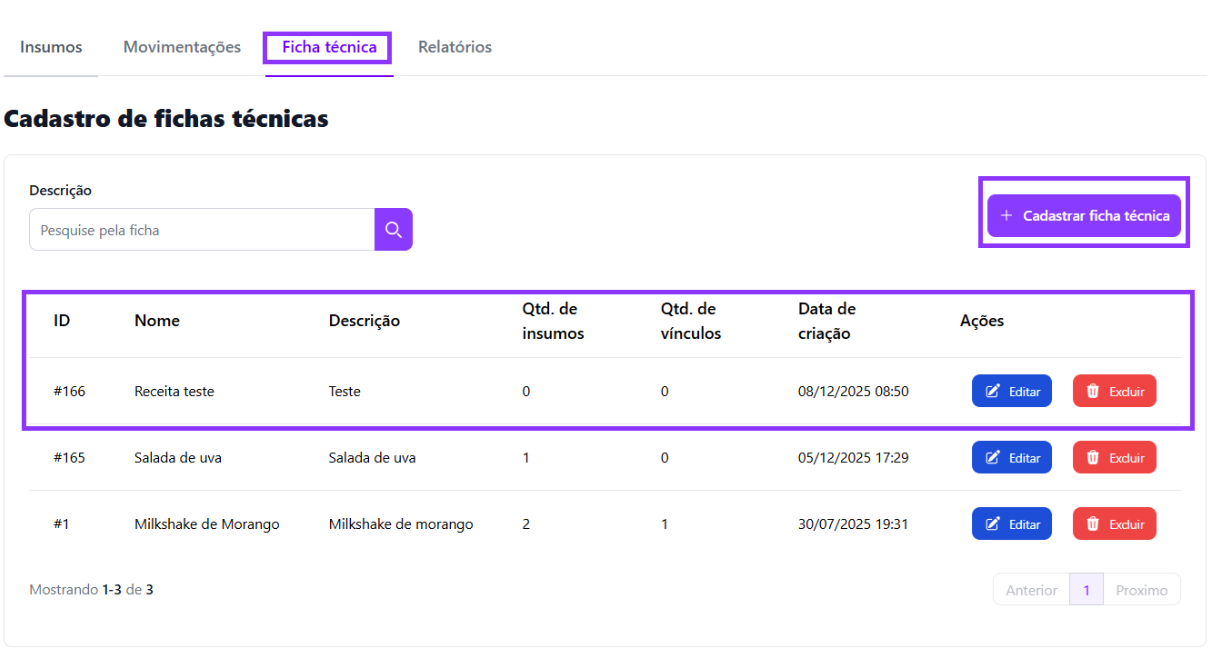The height and width of the screenshot is (653, 1212).
Task: Click trash icon for Salada de uva row
Action: [1093, 458]
